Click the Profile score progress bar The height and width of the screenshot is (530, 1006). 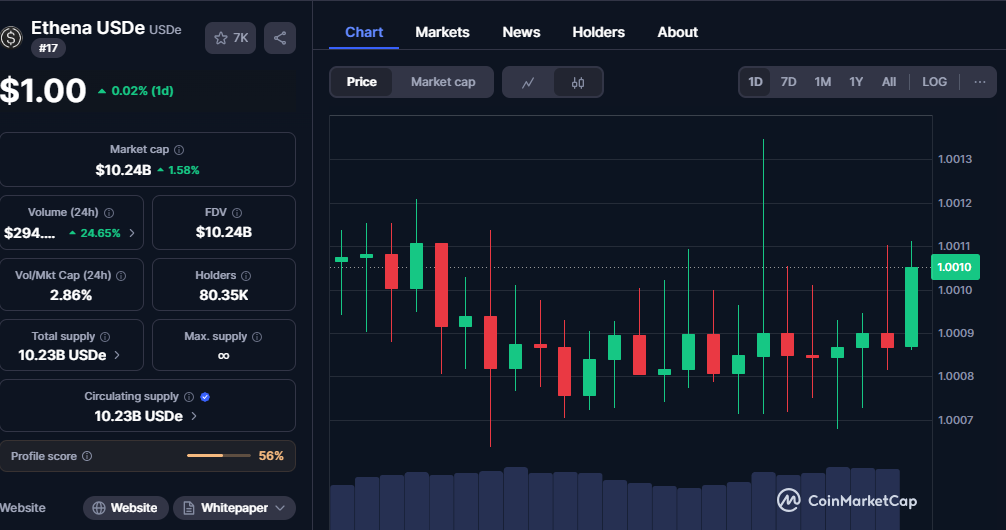[x=218, y=456]
